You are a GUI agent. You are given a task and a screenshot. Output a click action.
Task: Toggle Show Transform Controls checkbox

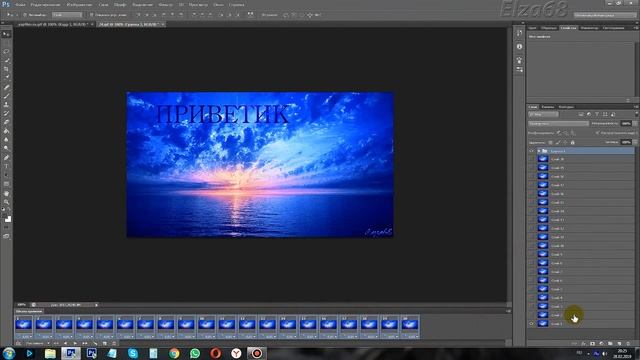(92, 15)
